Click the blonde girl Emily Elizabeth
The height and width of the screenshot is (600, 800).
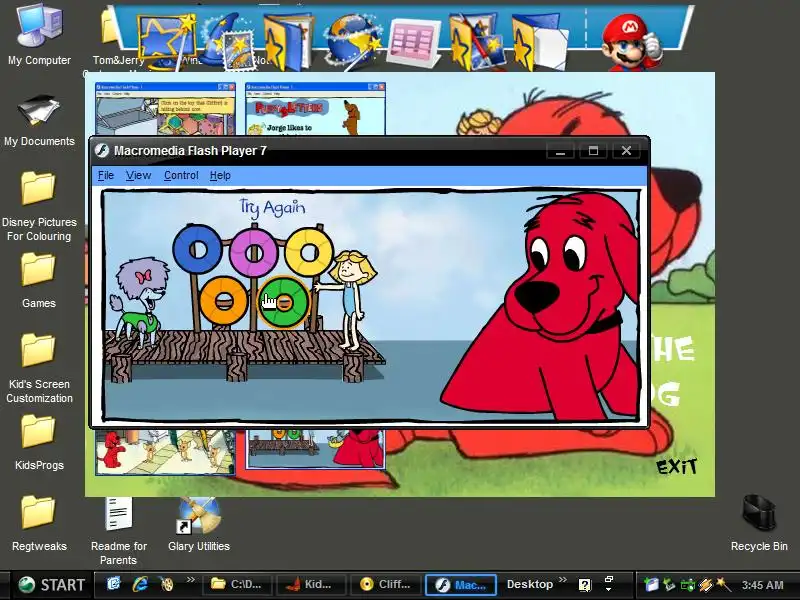[349, 300]
